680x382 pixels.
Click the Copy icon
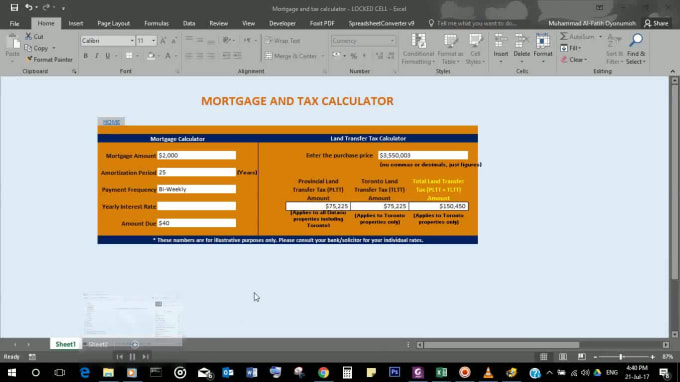point(29,48)
